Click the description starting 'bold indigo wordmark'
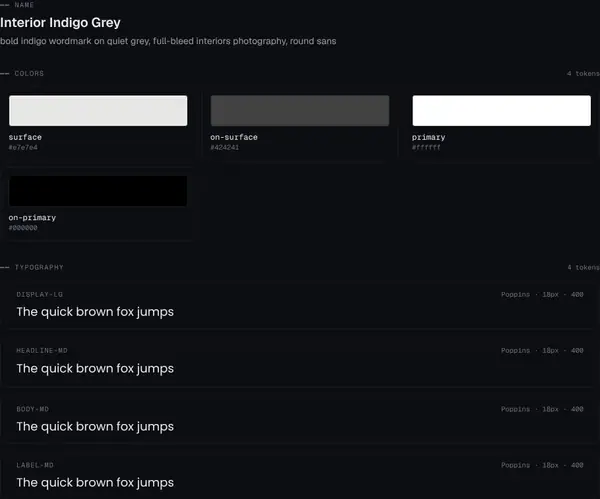 [168, 41]
